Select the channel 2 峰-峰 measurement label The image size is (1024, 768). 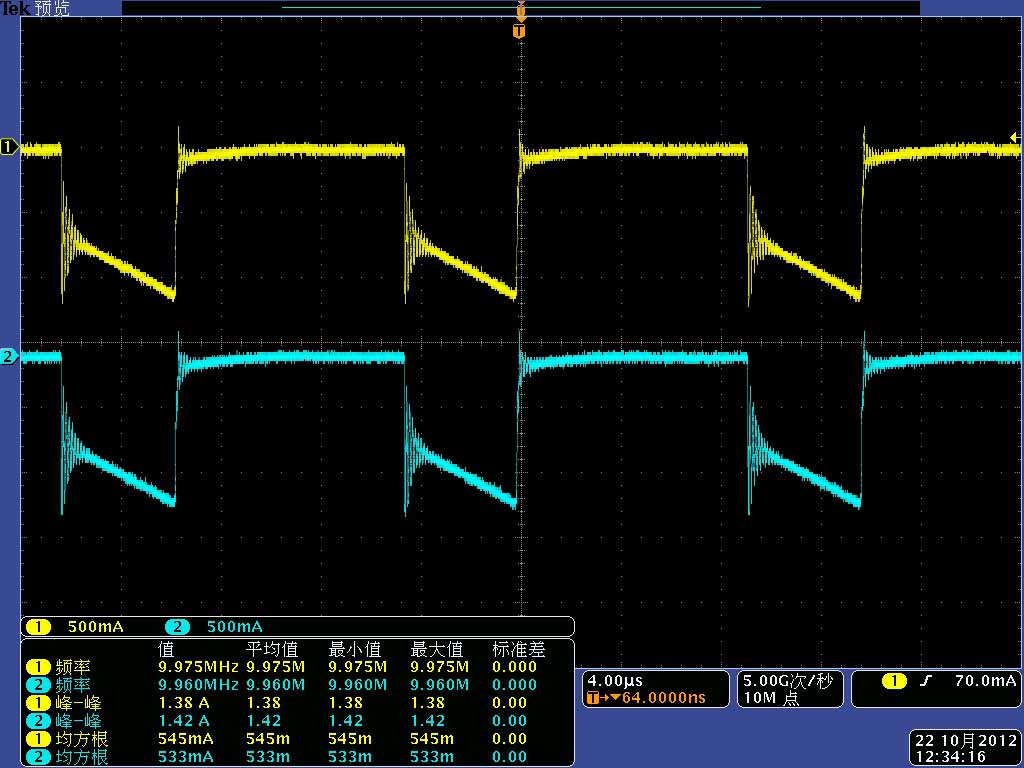pos(78,721)
